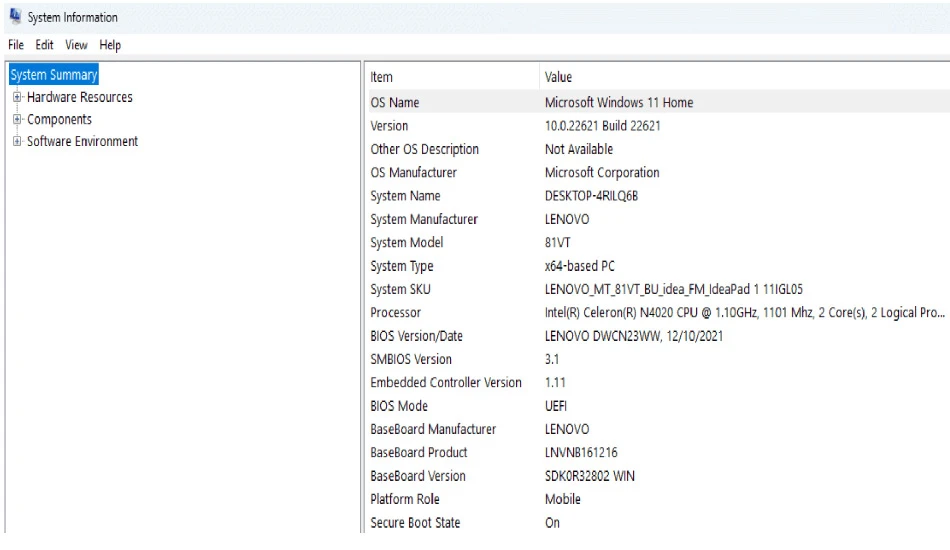Click the 81VT model value
The image size is (950, 550).
click(x=557, y=242)
